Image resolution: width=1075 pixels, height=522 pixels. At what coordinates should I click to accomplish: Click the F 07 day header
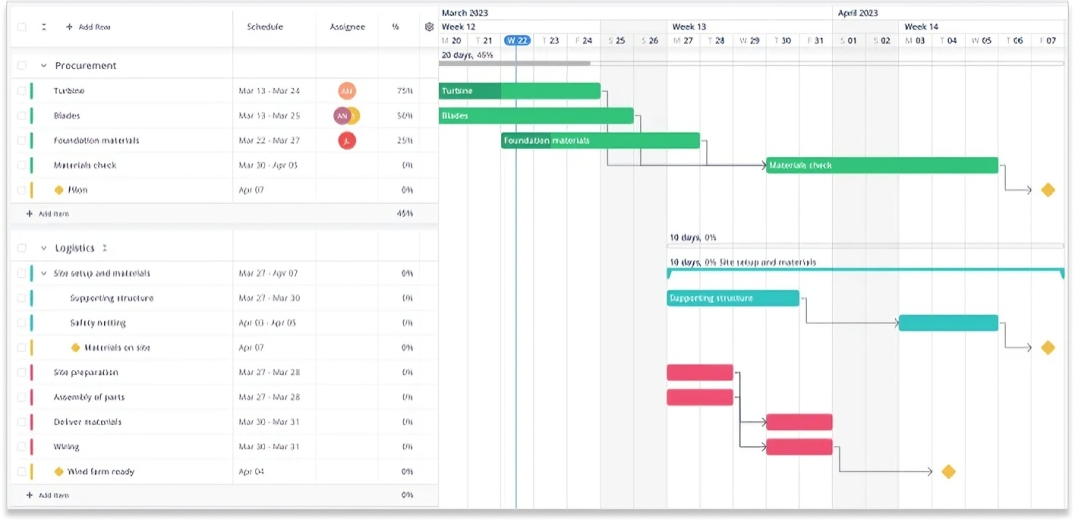1048,40
